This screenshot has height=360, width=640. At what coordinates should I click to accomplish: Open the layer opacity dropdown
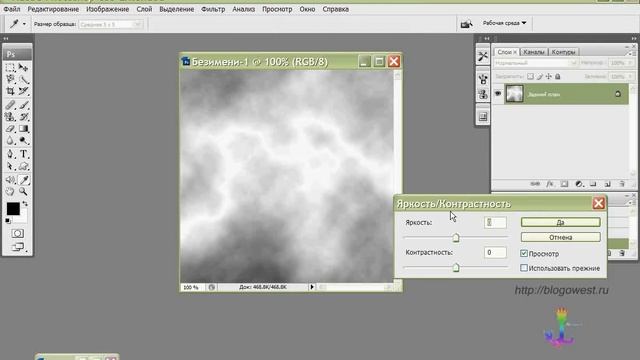coord(621,63)
